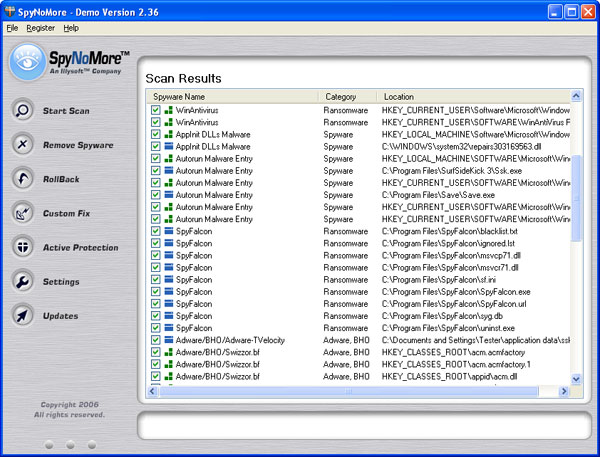Uncheck the repairs303169563.dll entry checkbox

coord(155,146)
